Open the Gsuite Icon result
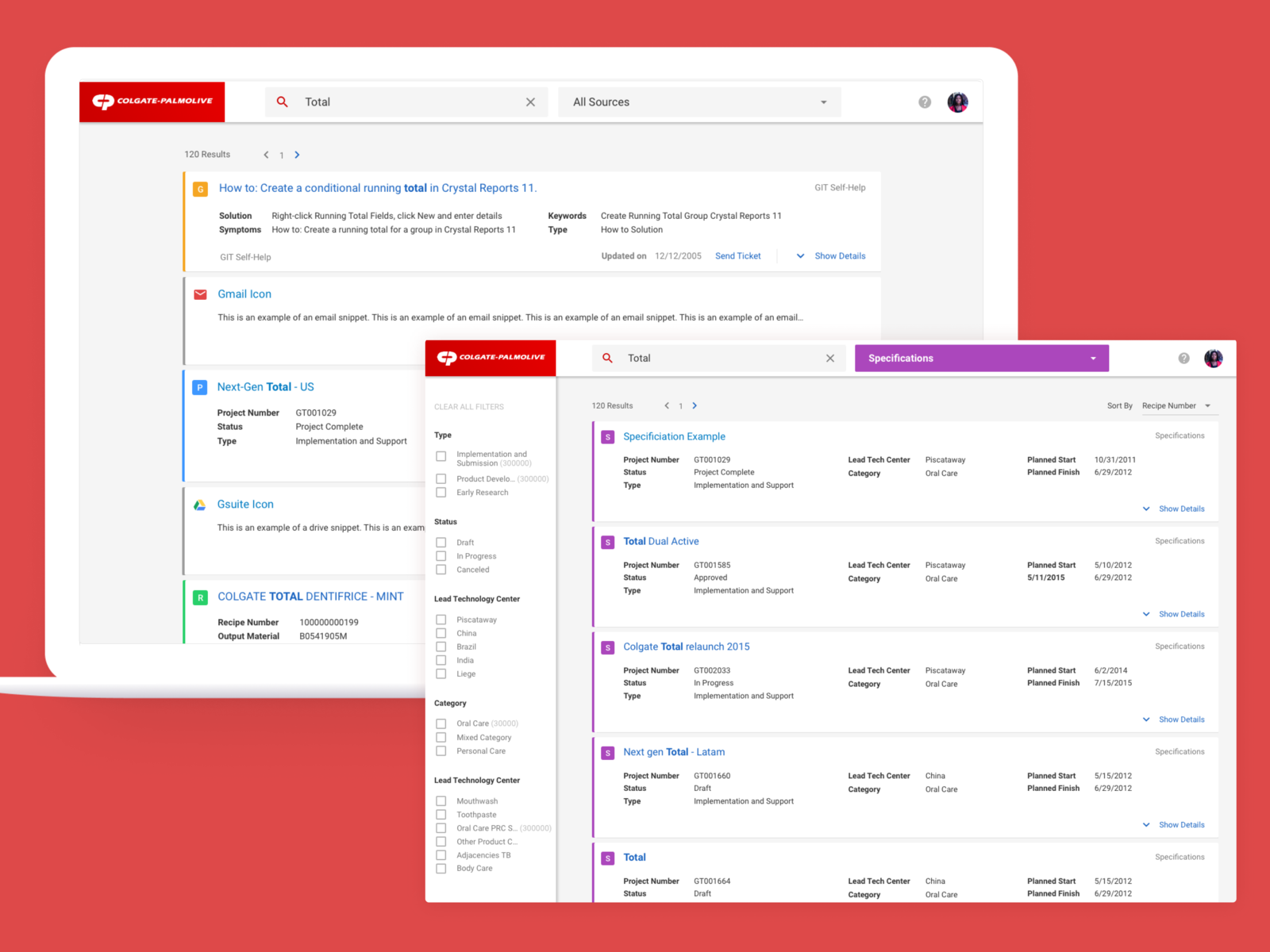The image size is (1270, 952). coord(245,505)
